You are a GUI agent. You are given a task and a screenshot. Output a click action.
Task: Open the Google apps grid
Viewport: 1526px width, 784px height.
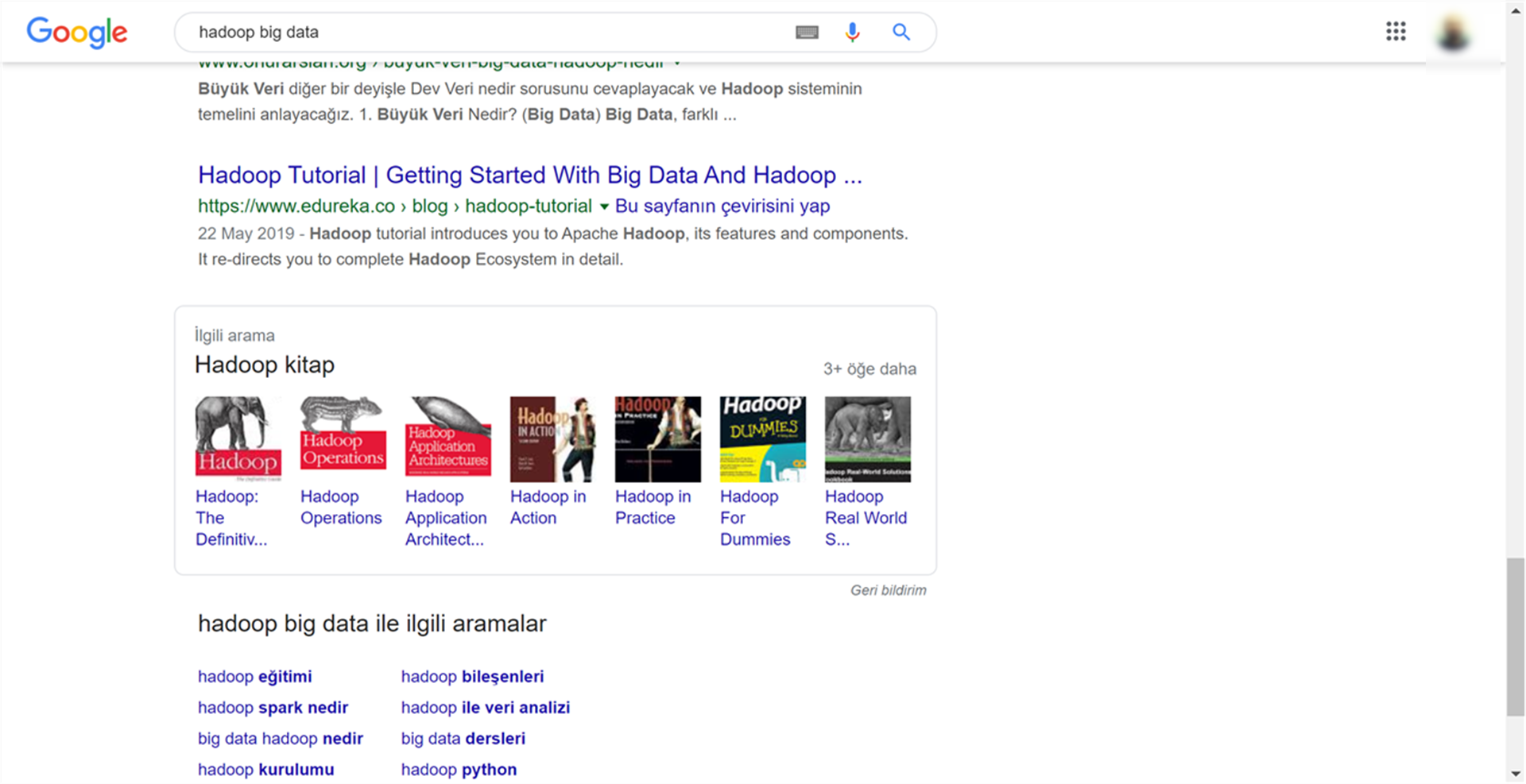(x=1396, y=32)
